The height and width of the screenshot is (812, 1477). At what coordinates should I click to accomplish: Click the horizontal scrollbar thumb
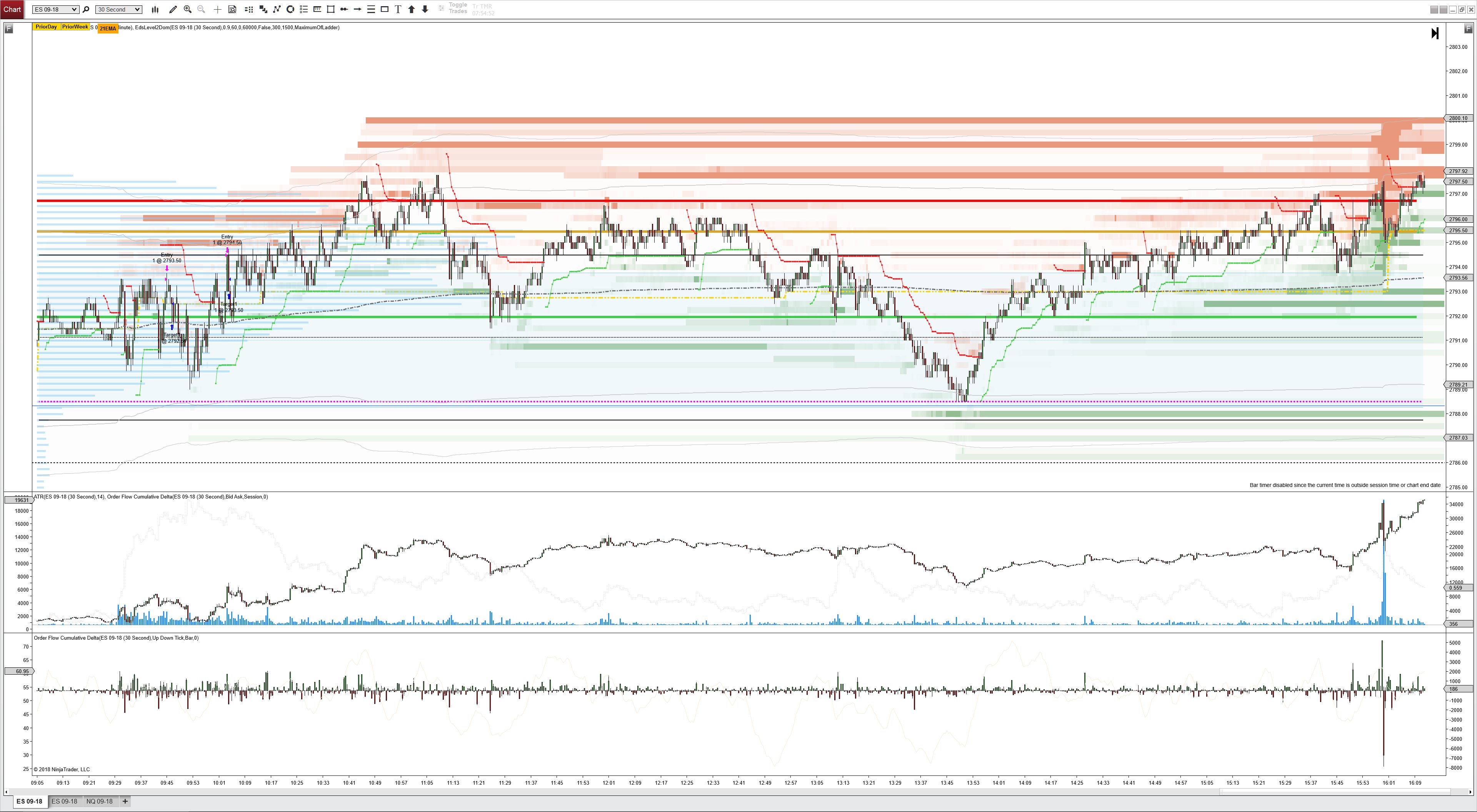(x=1334, y=792)
